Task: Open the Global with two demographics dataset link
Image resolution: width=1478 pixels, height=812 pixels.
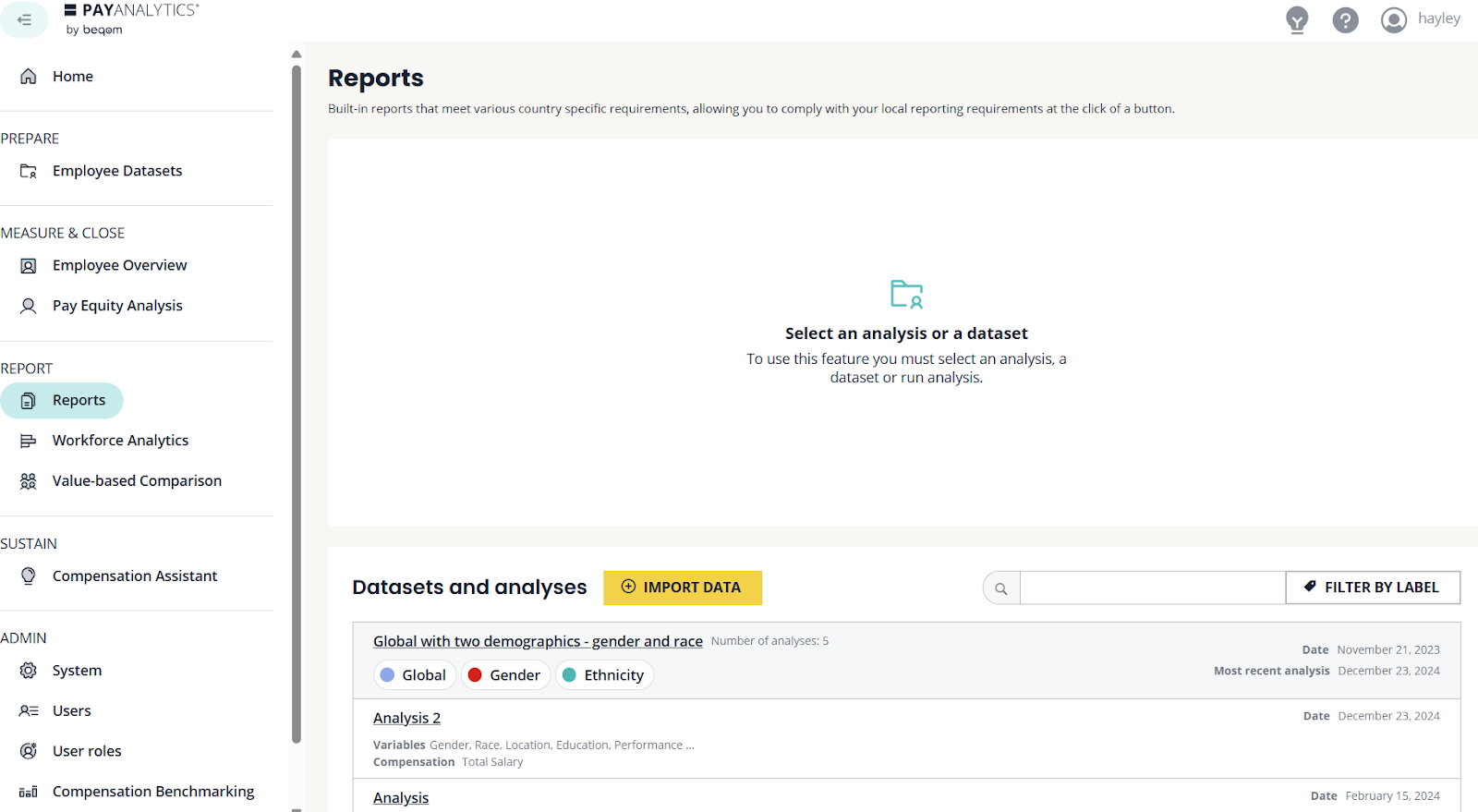Action: point(538,641)
